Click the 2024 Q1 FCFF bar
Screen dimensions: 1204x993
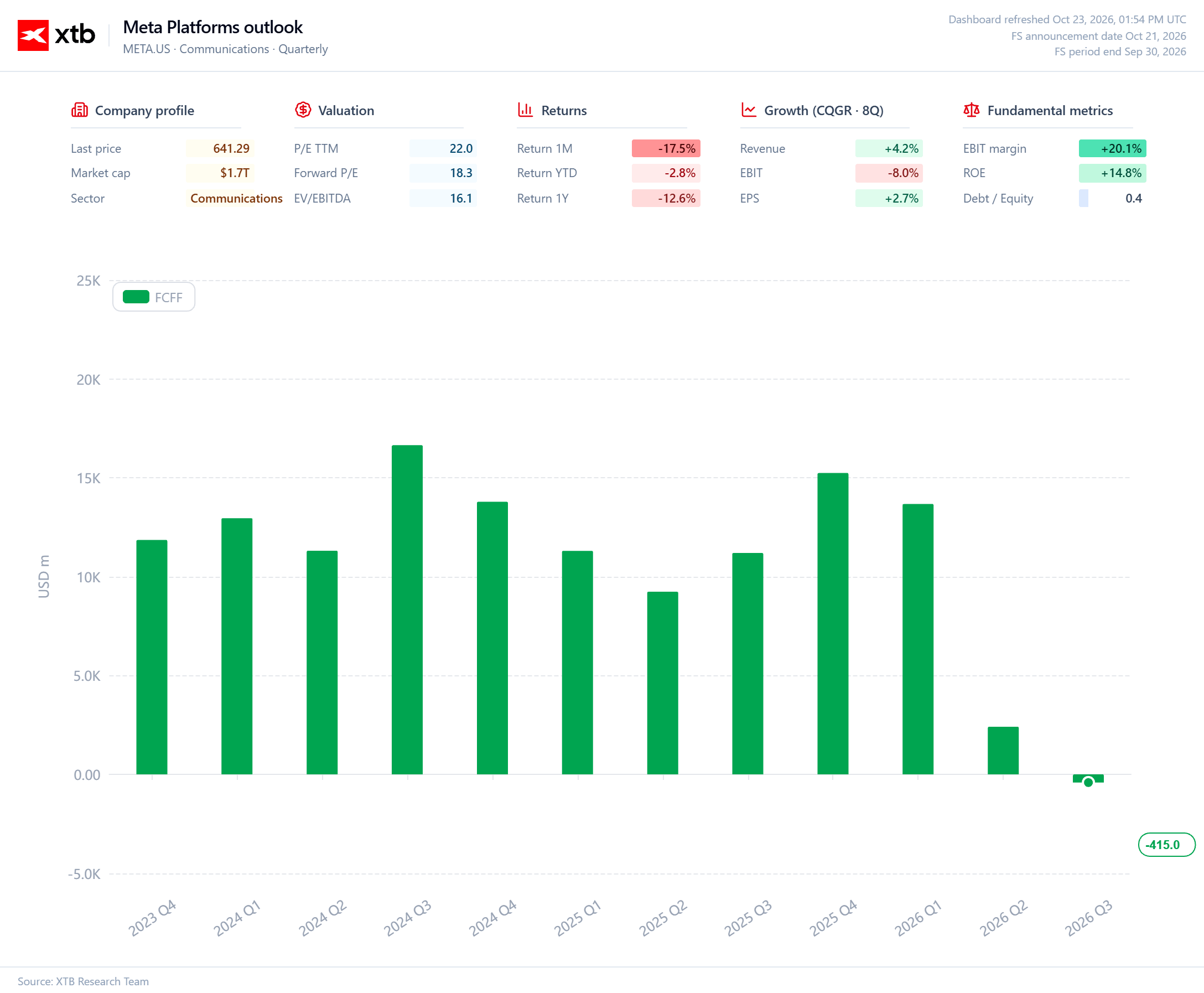(x=237, y=647)
